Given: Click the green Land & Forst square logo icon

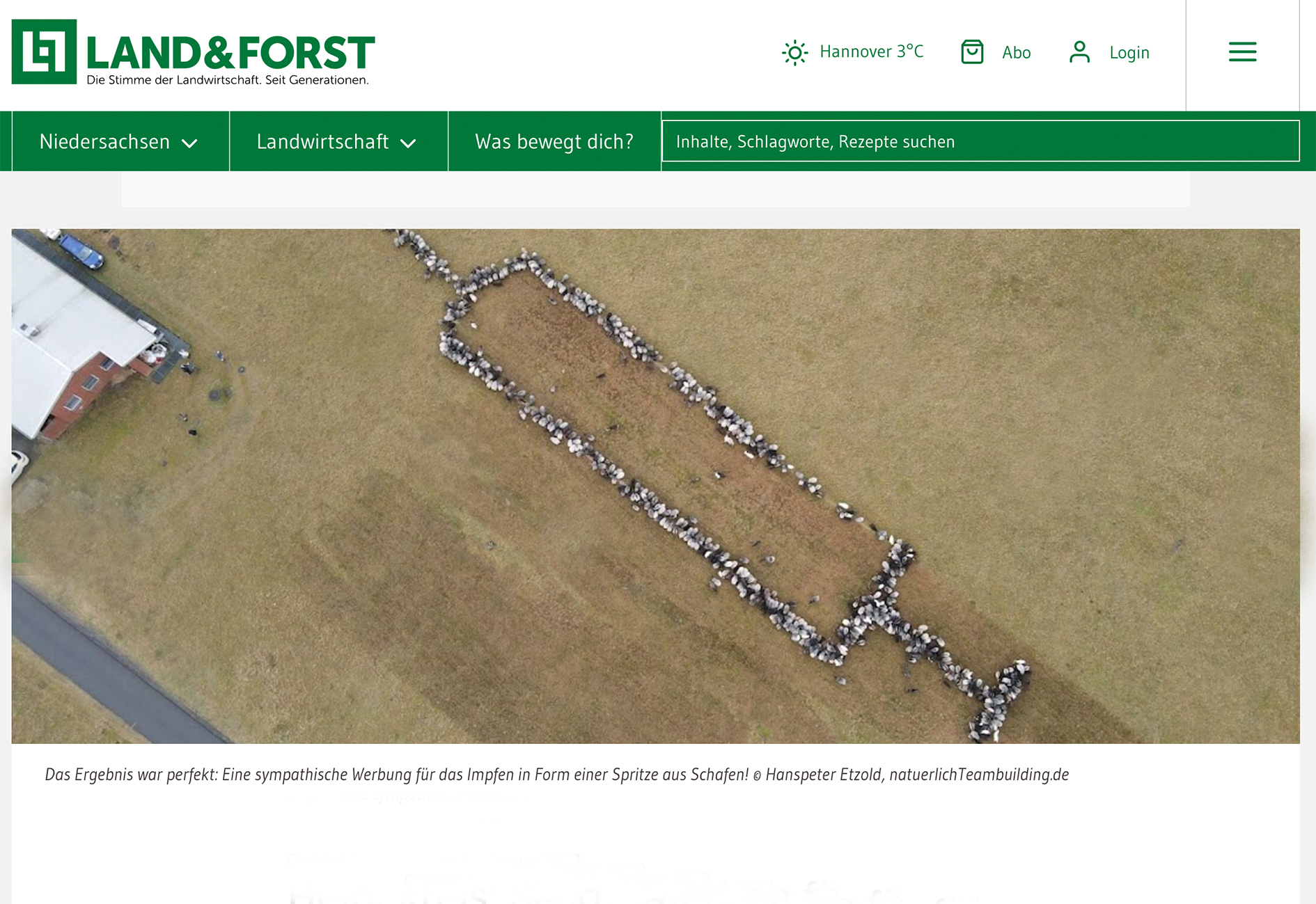Looking at the screenshot, I should click(x=44, y=52).
